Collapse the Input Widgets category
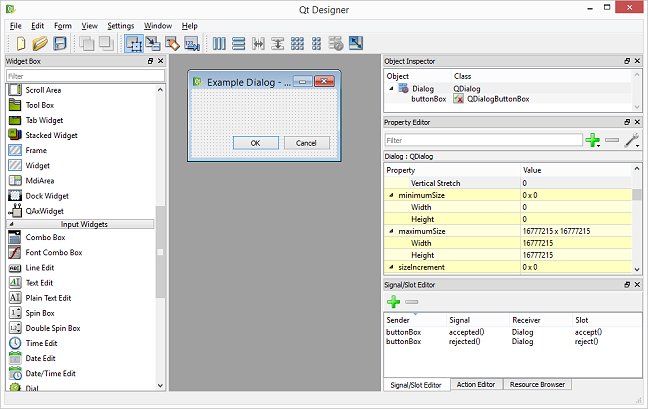This screenshot has width=648, height=409. [x=12, y=224]
